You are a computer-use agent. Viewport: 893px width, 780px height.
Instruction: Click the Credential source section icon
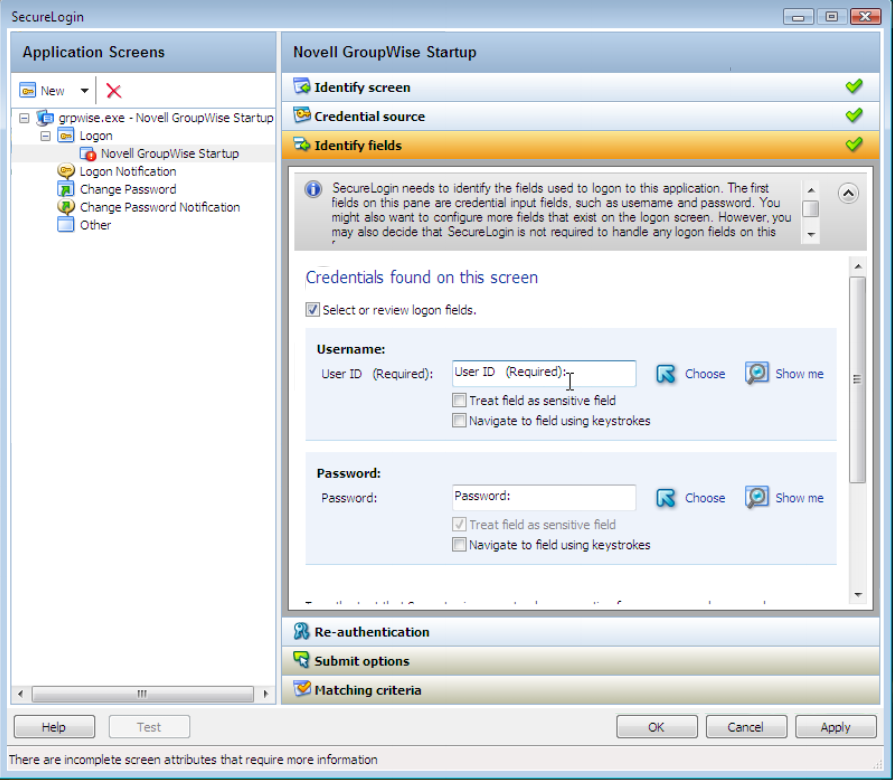[301, 116]
